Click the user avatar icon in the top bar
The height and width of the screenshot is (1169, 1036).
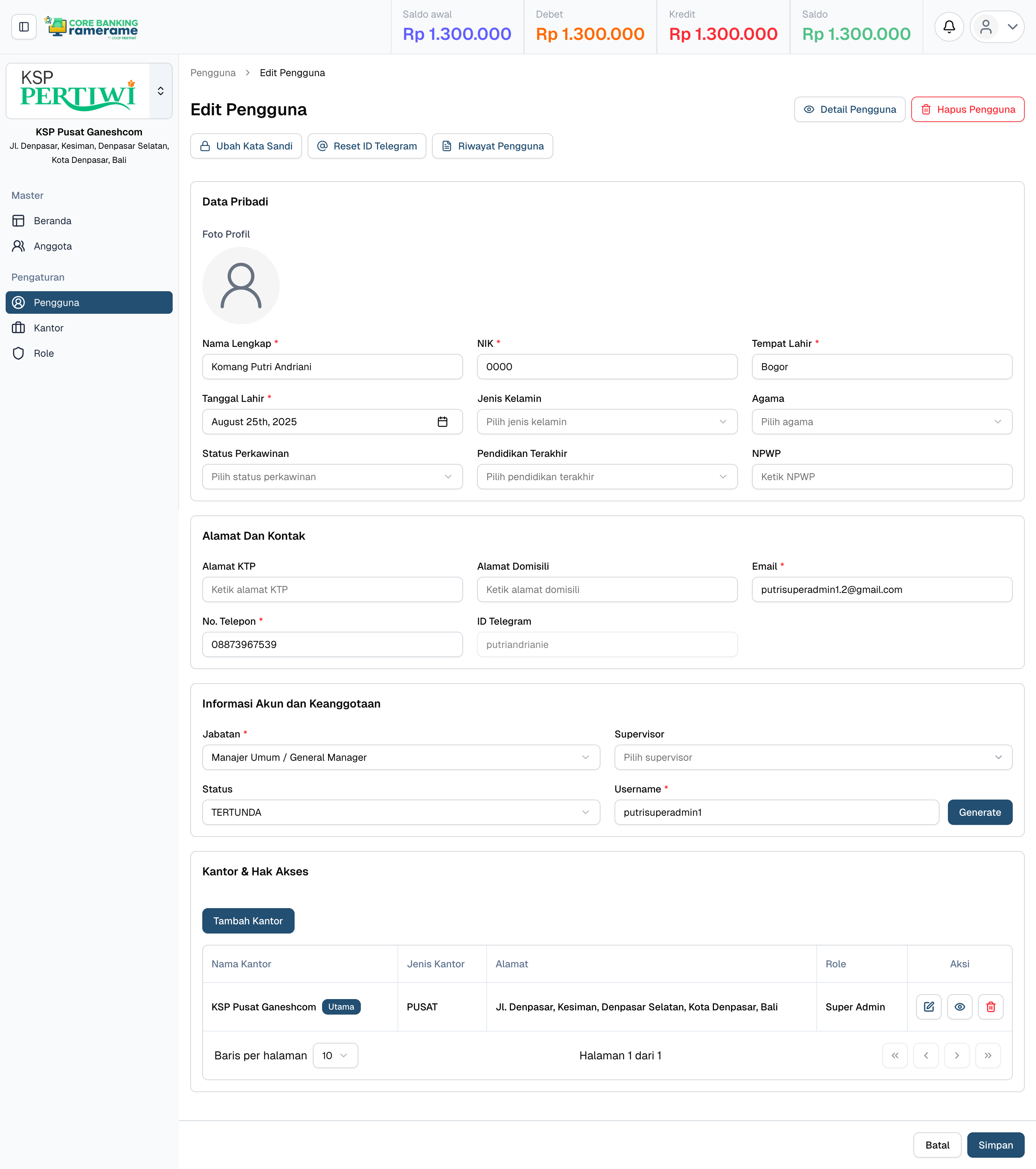tap(986, 26)
